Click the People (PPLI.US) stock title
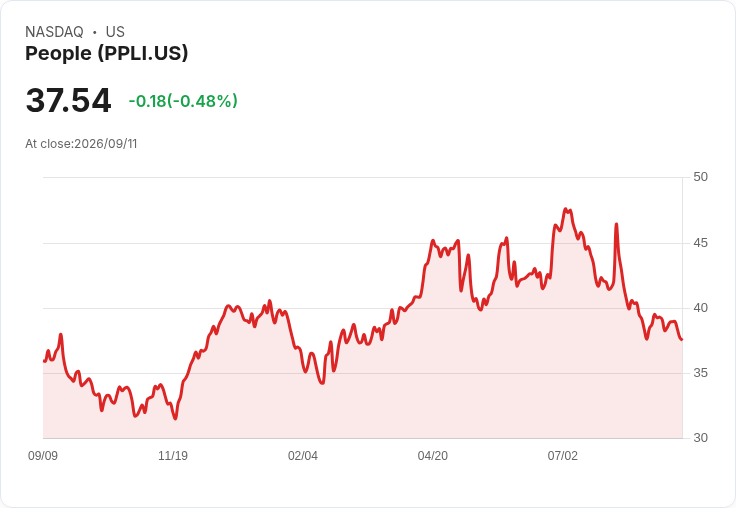The image size is (736, 508). (107, 53)
